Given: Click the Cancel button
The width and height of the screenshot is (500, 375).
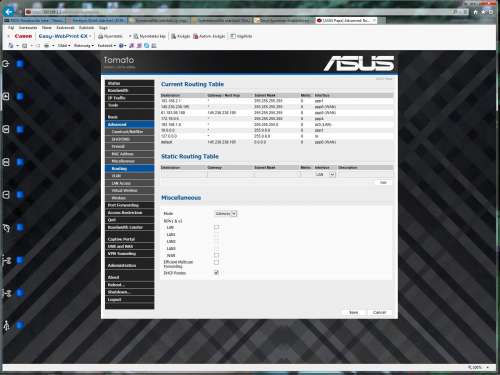Looking at the screenshot, I should click(379, 313).
